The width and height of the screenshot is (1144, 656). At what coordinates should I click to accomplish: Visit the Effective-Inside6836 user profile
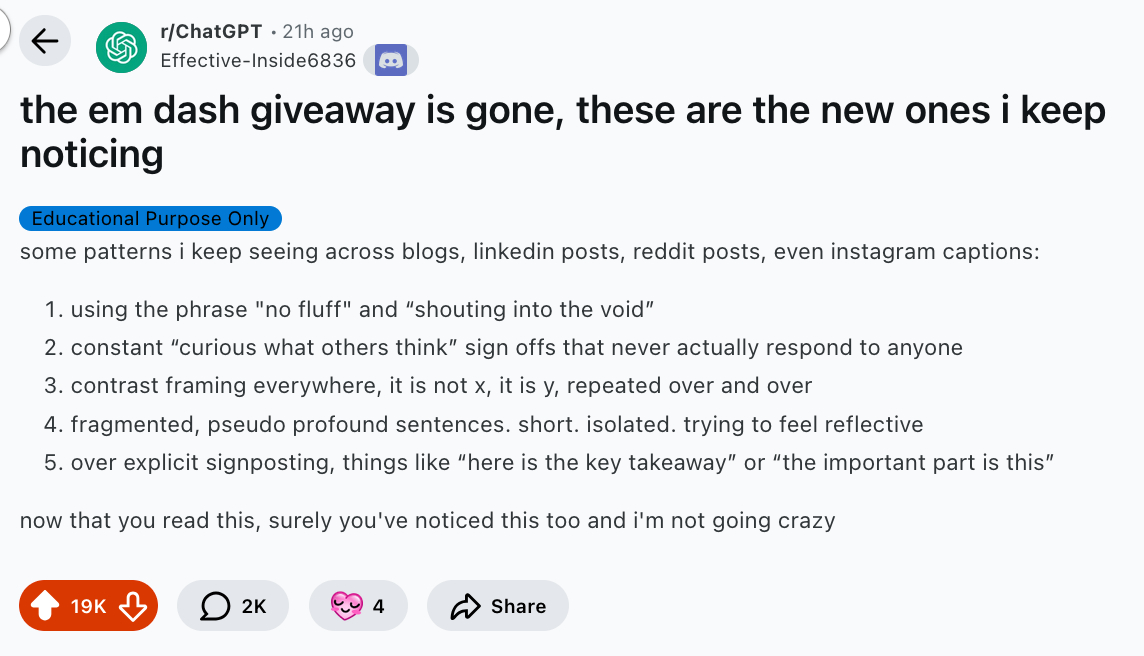(x=258, y=60)
